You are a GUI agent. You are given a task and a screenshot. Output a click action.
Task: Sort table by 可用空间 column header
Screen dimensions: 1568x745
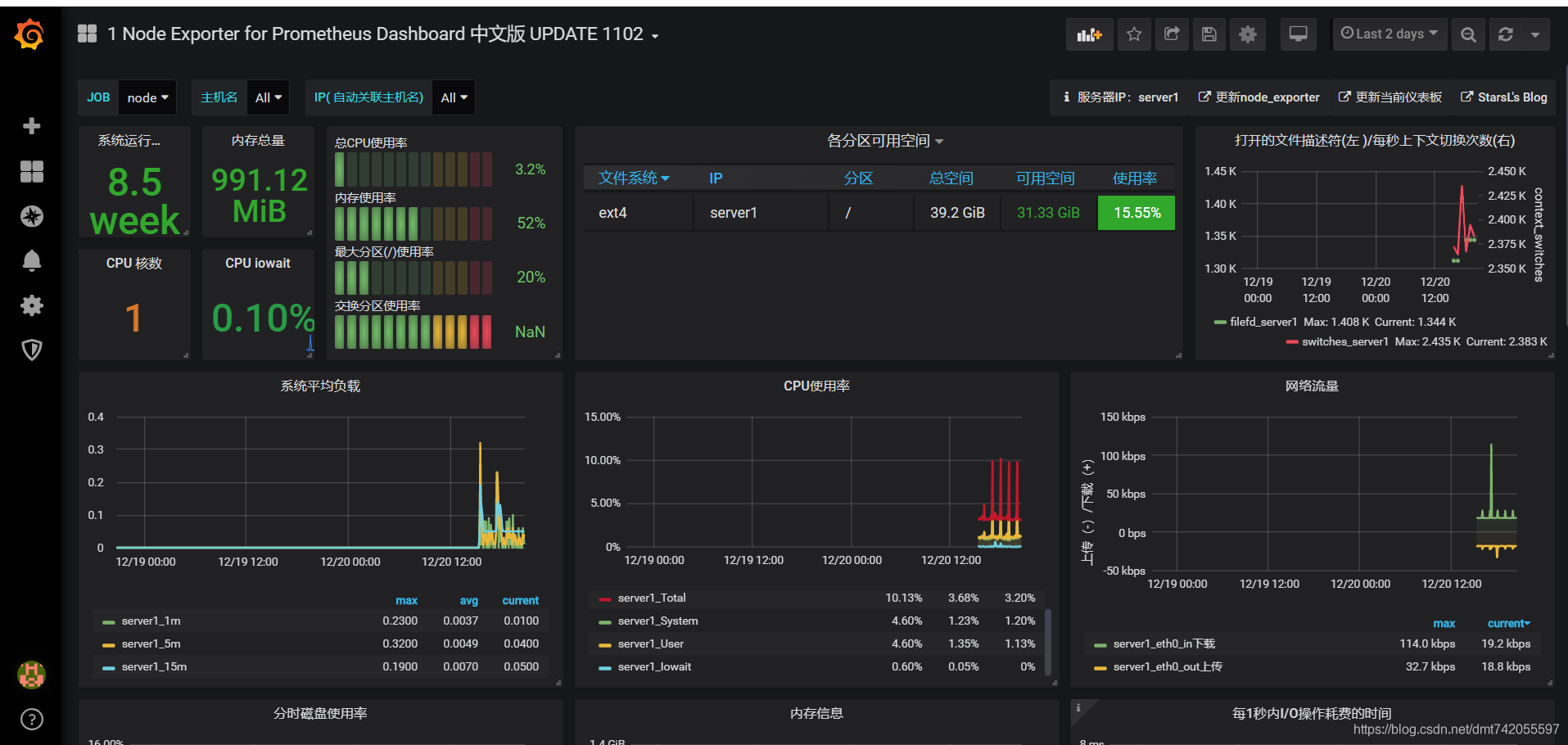pyautogui.click(x=1045, y=178)
